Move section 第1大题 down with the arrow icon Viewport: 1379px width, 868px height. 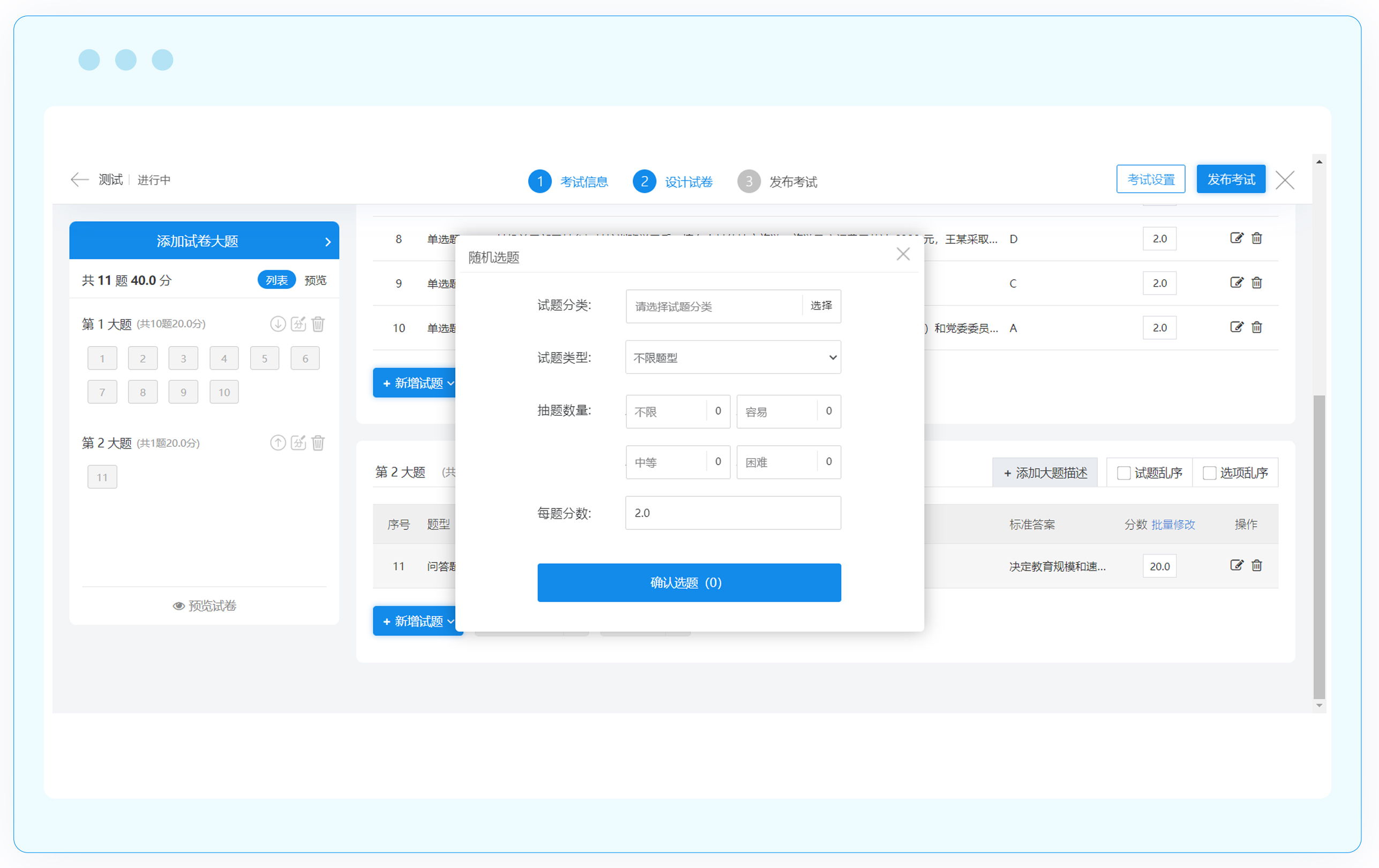coord(278,324)
